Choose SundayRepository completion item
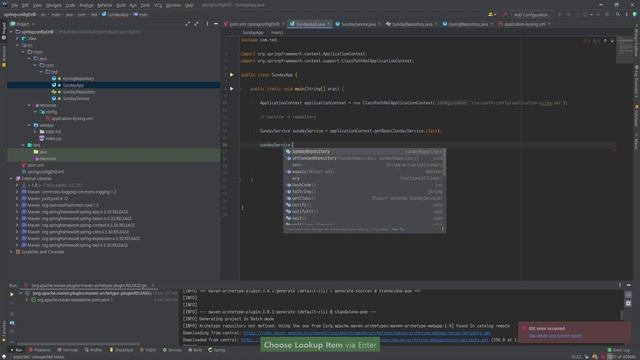Viewport: 640px width, 360px height. (364, 151)
